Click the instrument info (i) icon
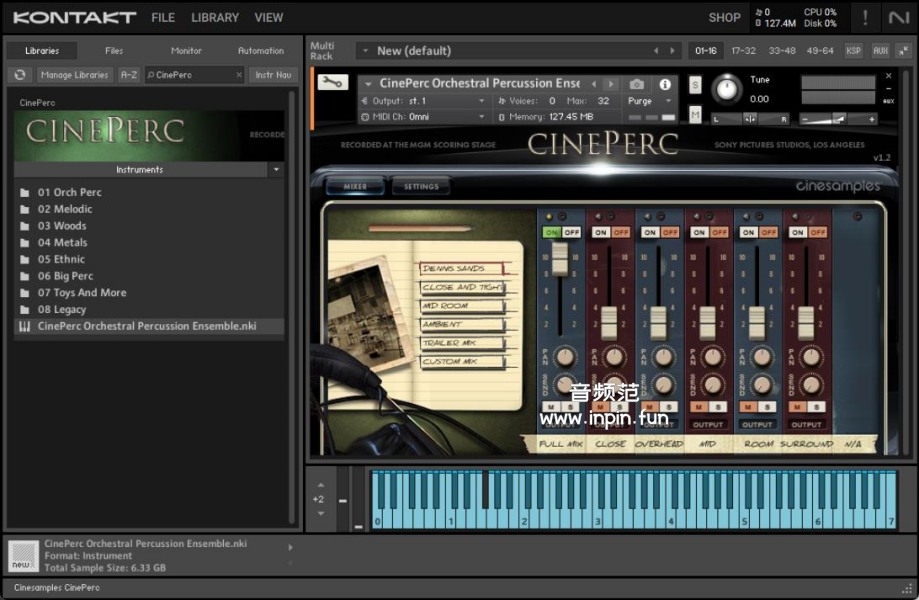 pos(665,85)
